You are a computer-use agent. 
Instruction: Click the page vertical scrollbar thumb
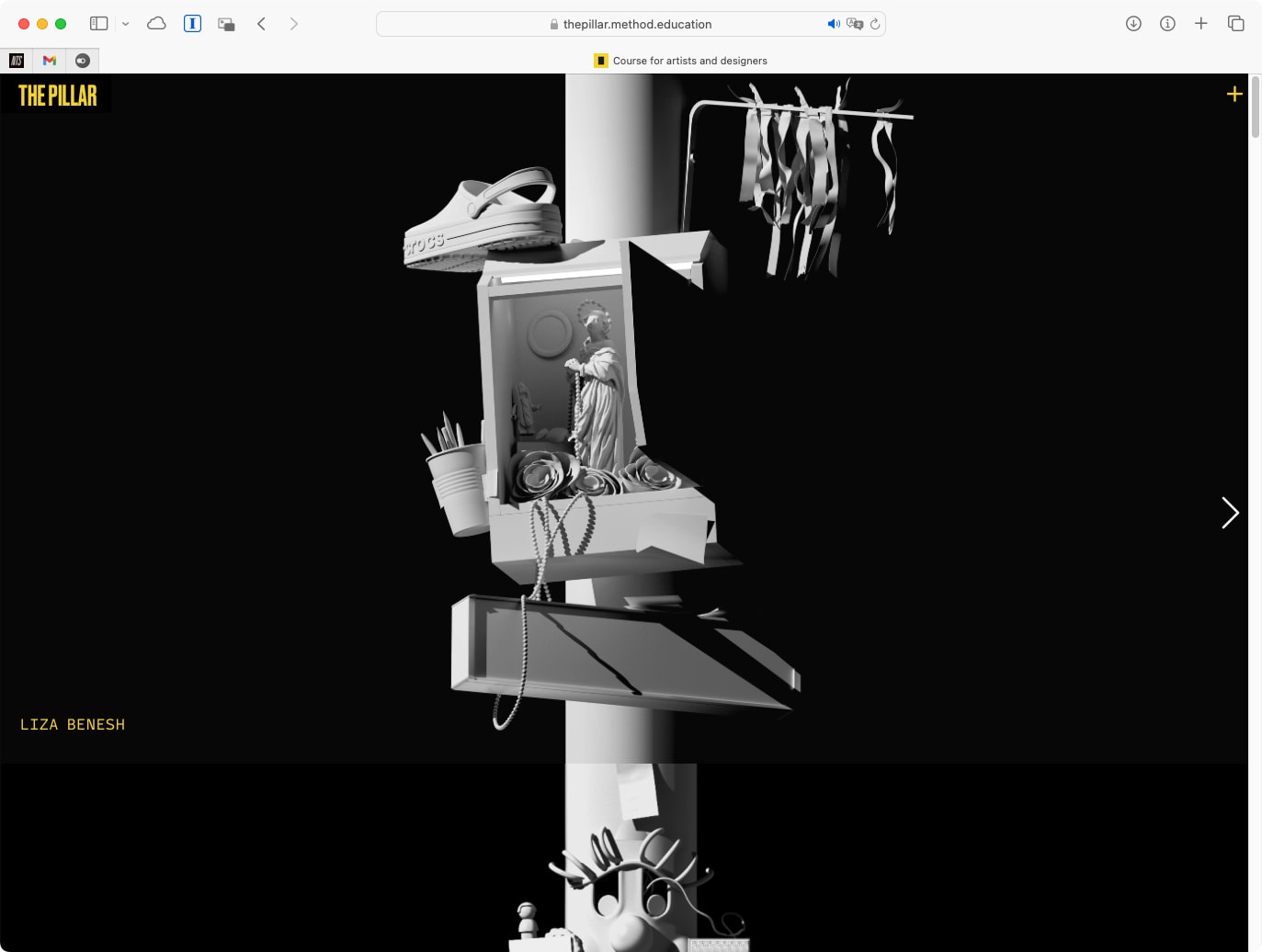(x=1256, y=108)
